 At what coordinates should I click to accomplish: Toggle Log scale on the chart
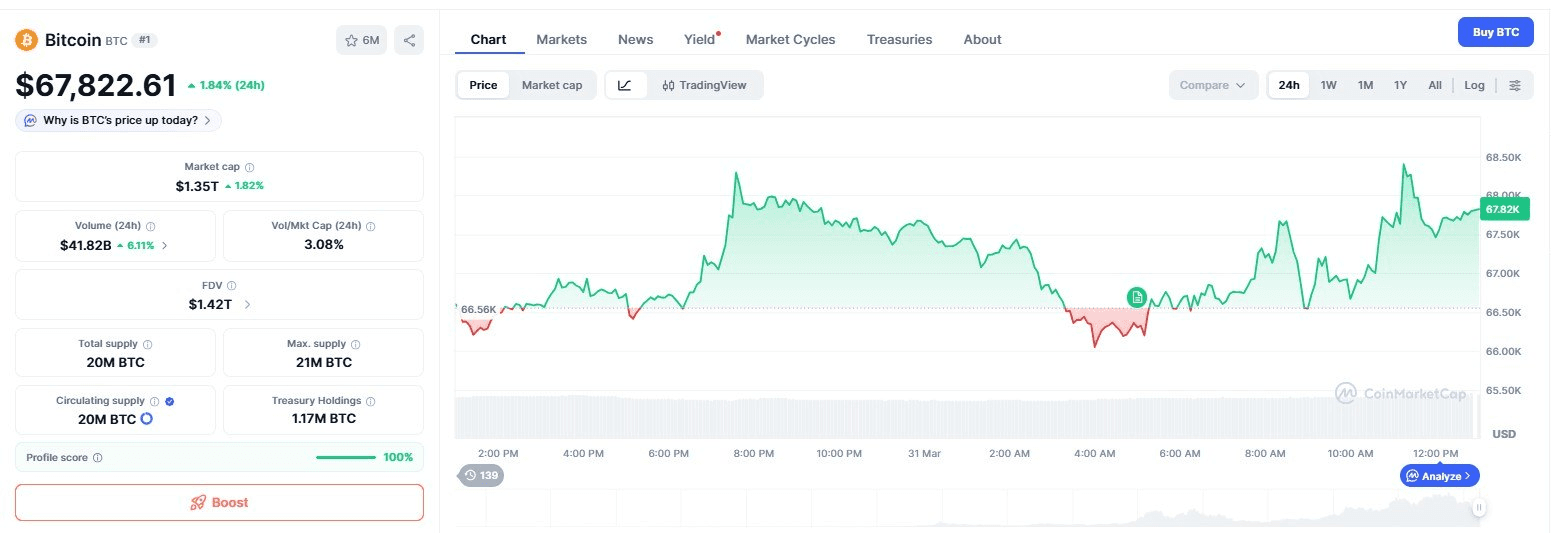tap(1474, 85)
